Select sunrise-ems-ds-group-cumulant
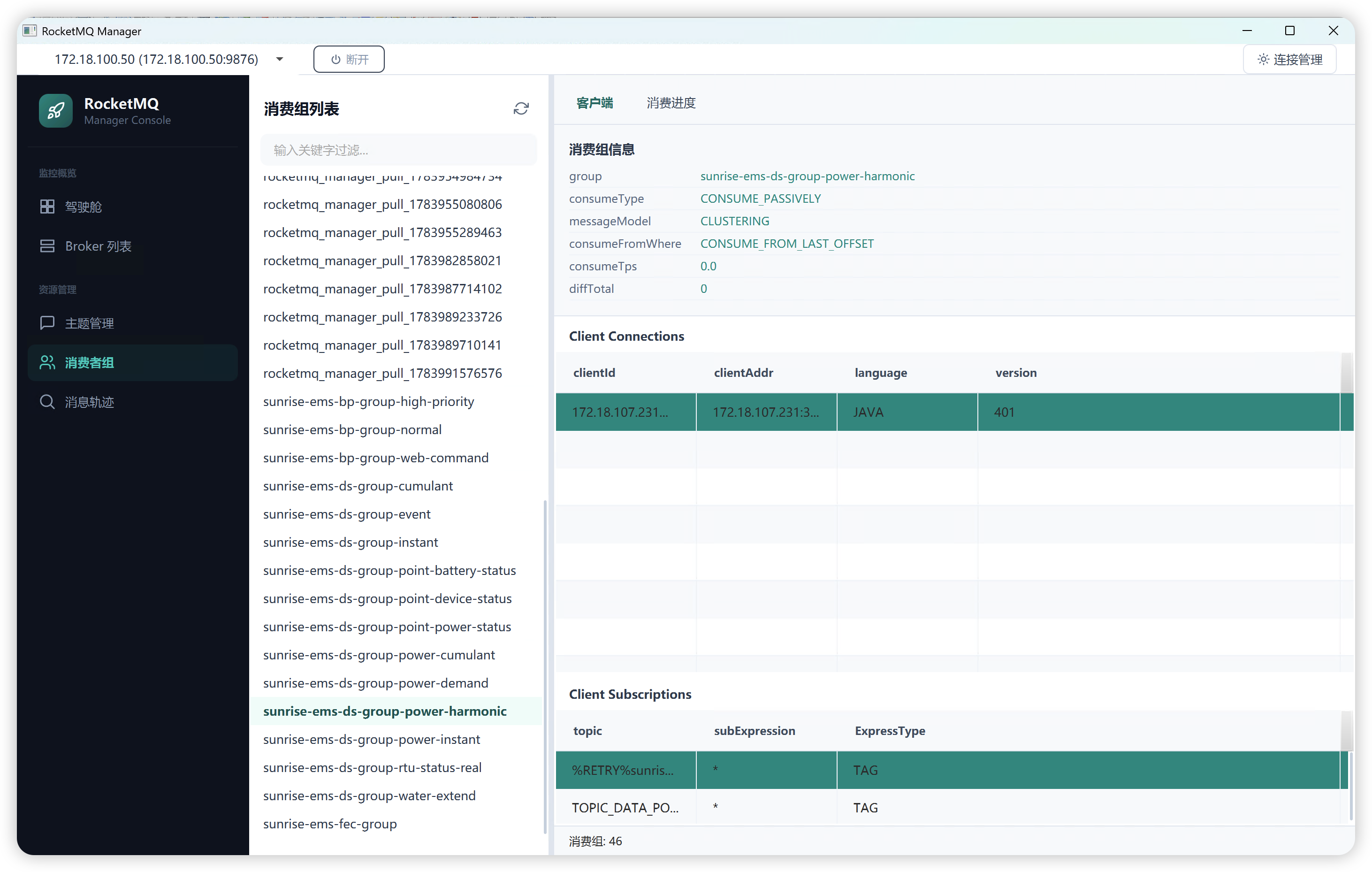The image size is (1372, 872). click(x=396, y=486)
